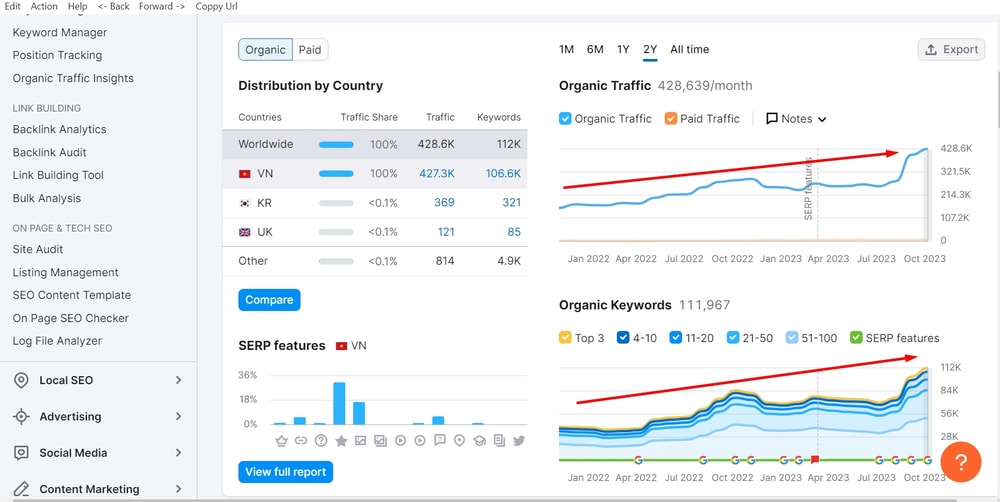Open the Edit menu

13,6
